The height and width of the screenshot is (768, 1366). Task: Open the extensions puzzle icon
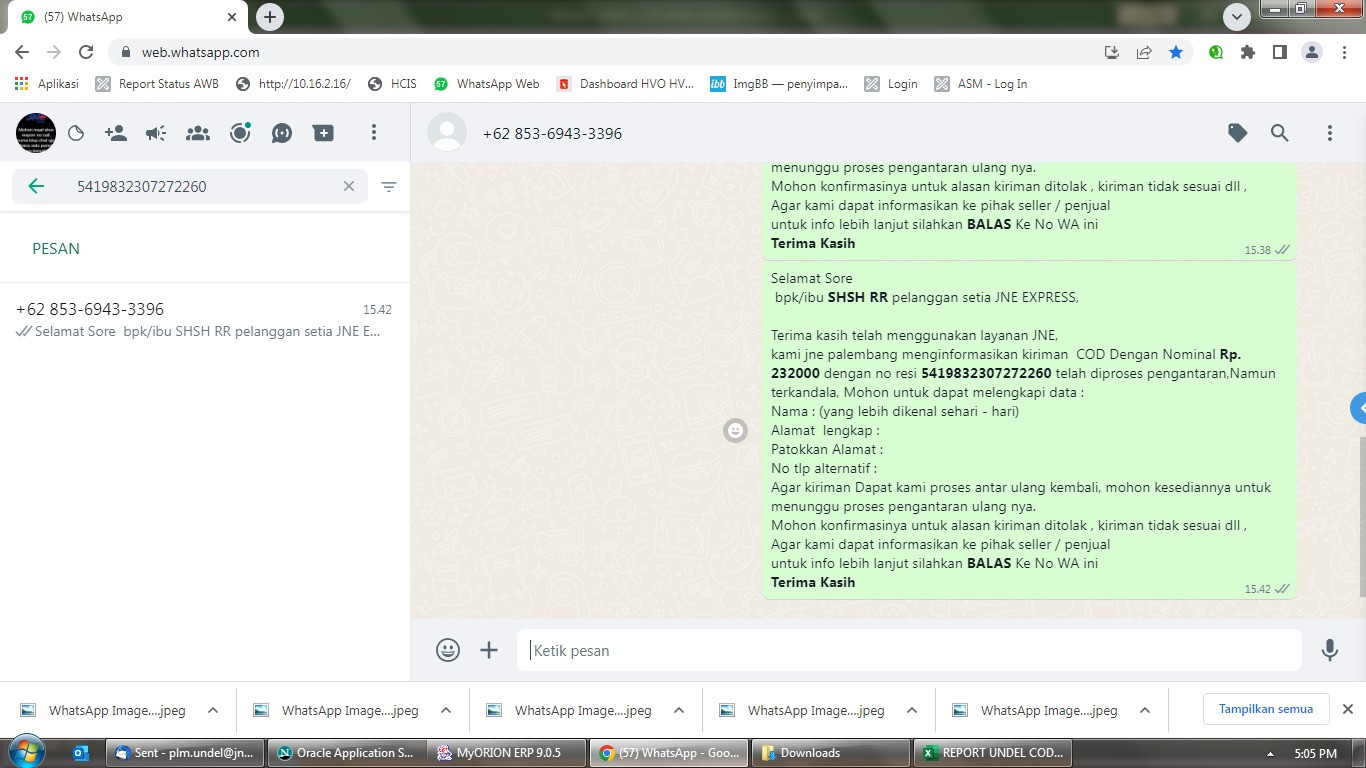tap(1248, 52)
